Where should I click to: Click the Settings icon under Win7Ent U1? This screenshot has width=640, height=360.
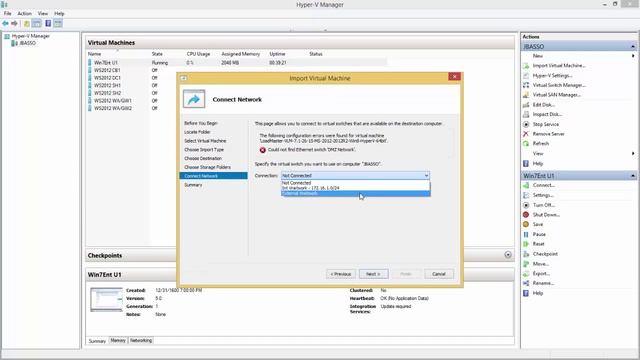click(x=526, y=195)
